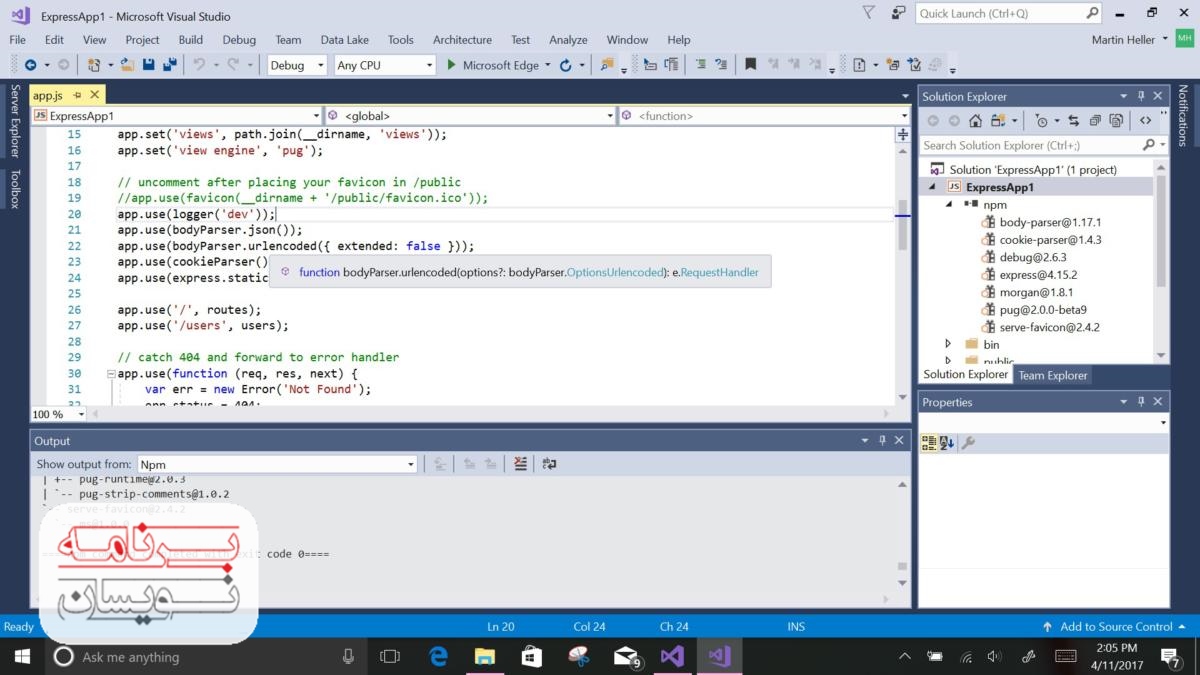Image resolution: width=1200 pixels, height=675 pixels.
Task: Click the Search Solution Explorer field
Action: [1043, 145]
